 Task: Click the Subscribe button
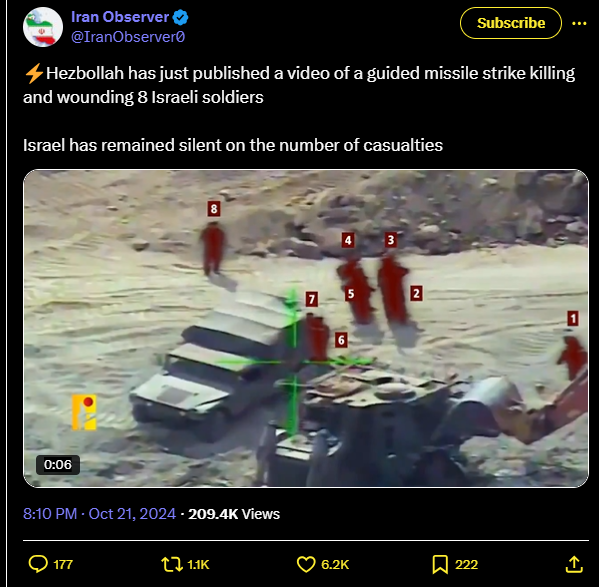click(x=511, y=23)
